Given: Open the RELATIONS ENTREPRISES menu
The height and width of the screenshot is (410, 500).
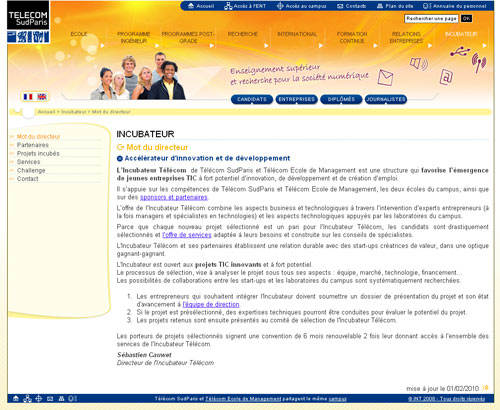Looking at the screenshot, I should pyautogui.click(x=406, y=37).
